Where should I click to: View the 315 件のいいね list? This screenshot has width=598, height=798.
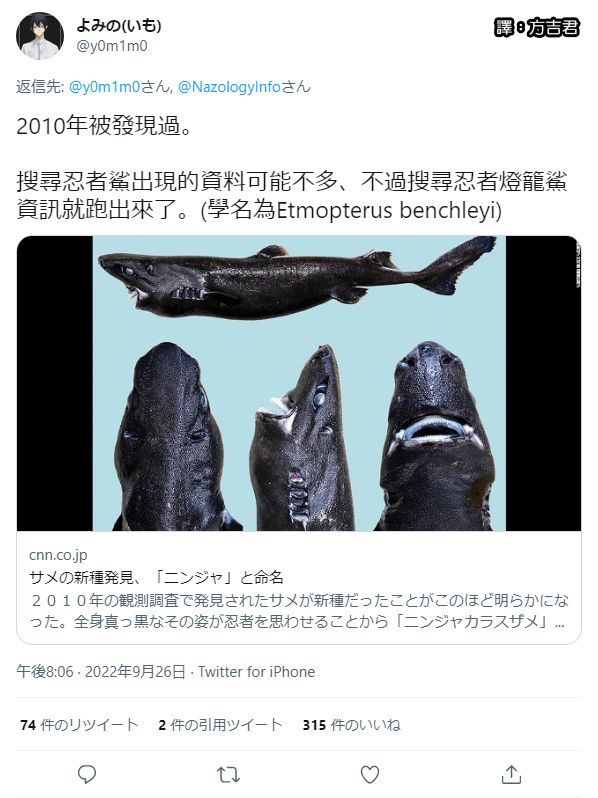click(352, 725)
